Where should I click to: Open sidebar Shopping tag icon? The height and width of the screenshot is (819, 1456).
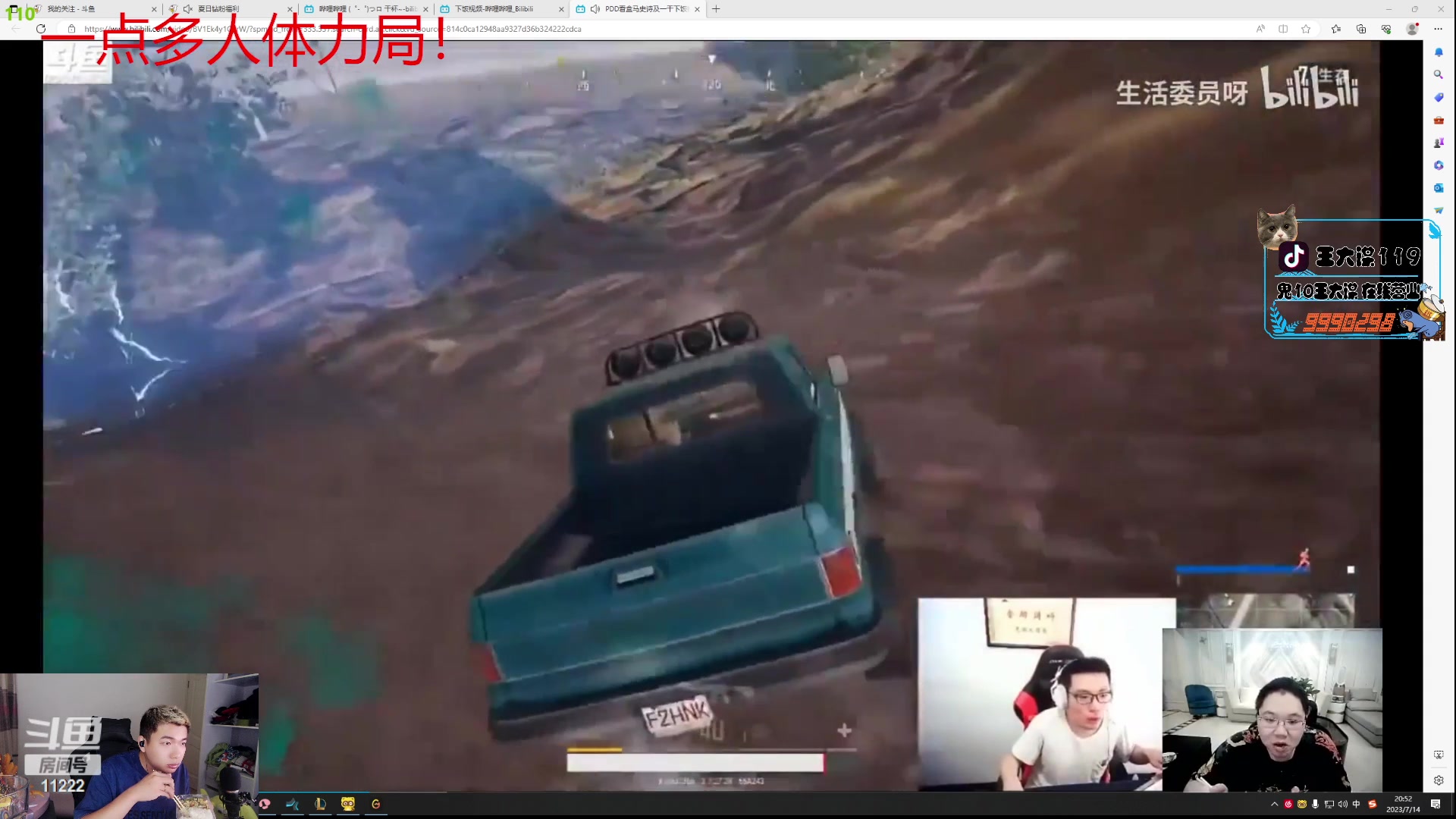(1439, 97)
